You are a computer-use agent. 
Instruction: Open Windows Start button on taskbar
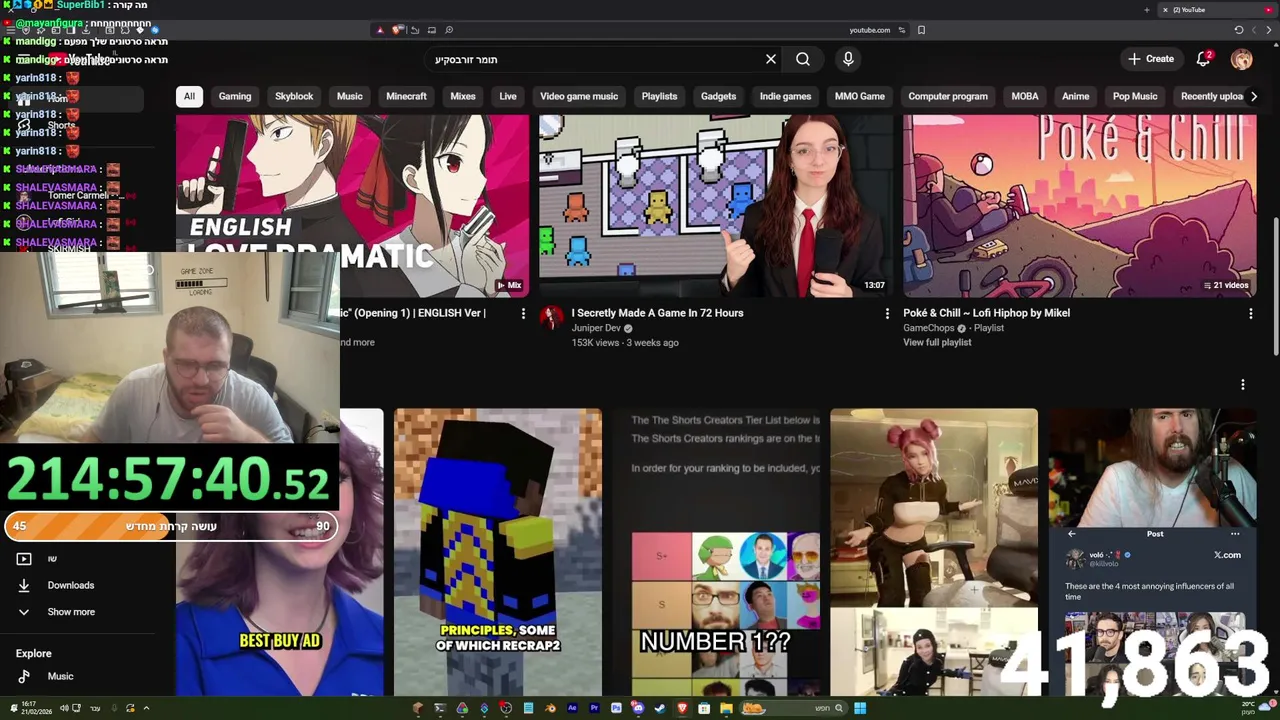[860, 708]
